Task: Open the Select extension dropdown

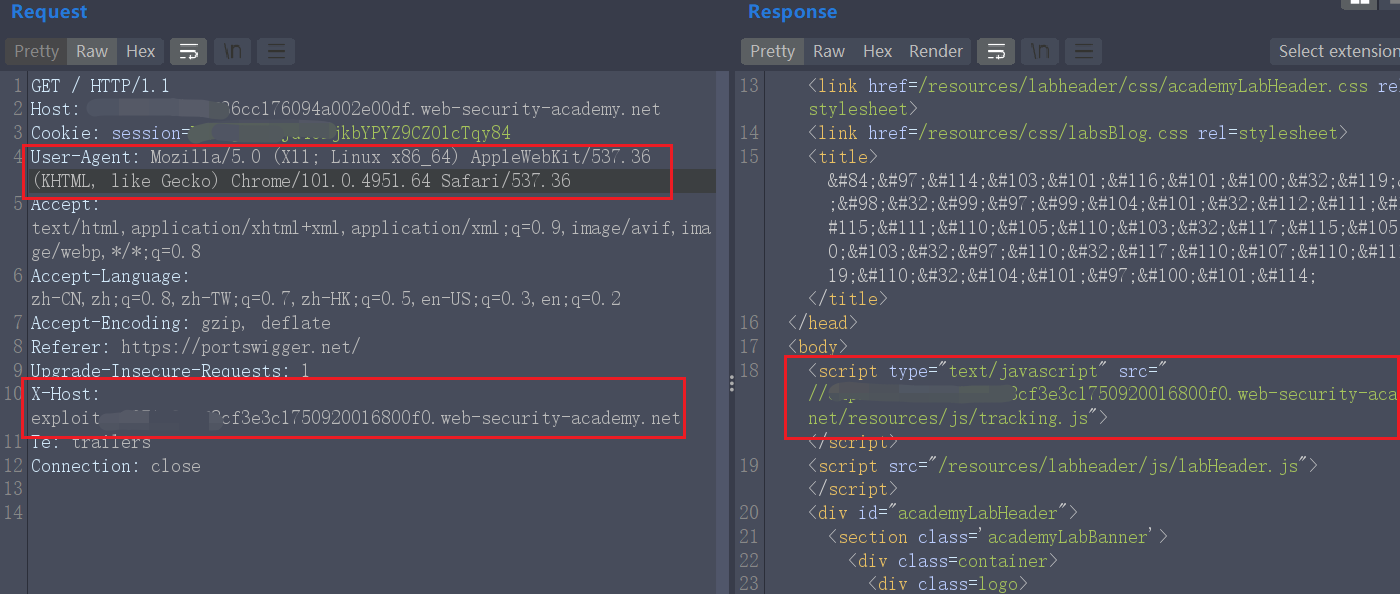Action: (x=1335, y=51)
